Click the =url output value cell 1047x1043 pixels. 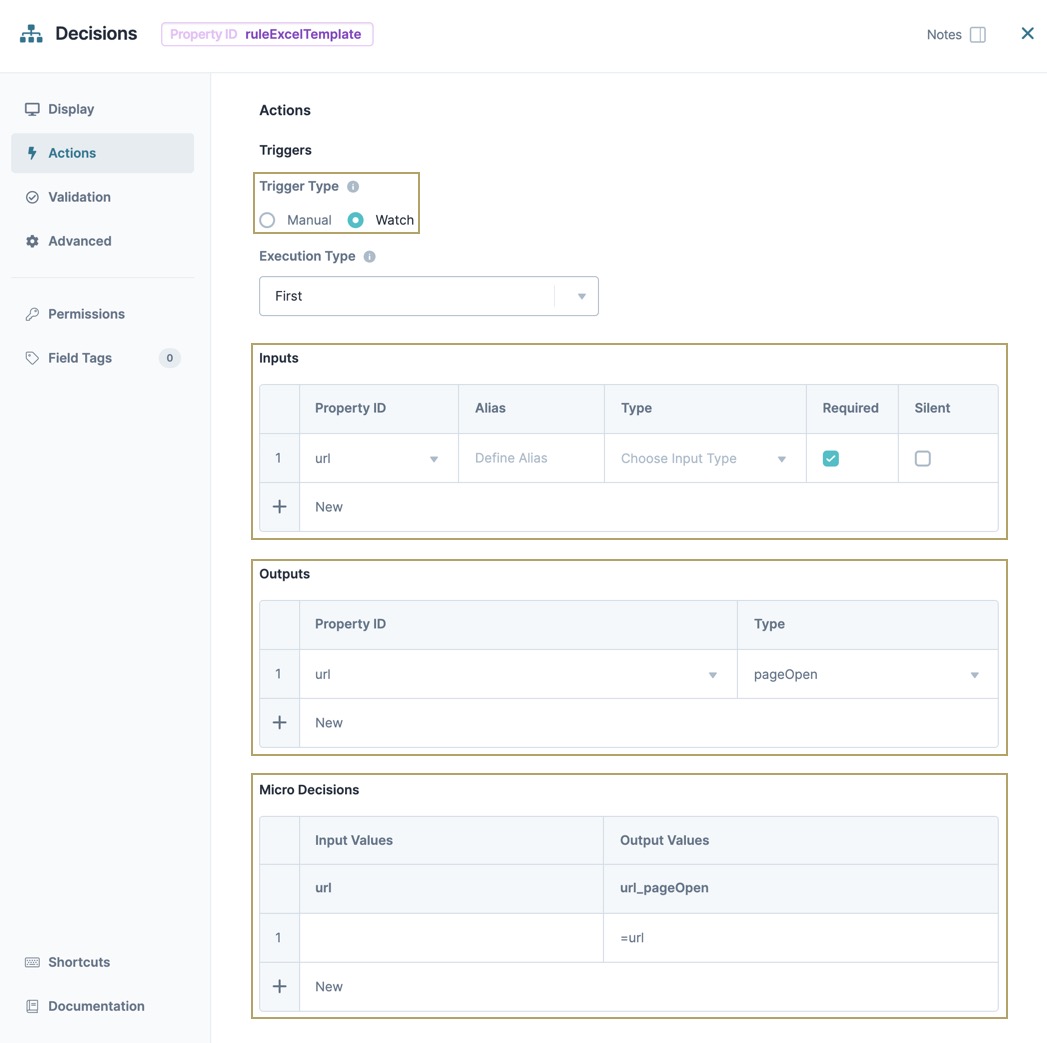coord(801,937)
